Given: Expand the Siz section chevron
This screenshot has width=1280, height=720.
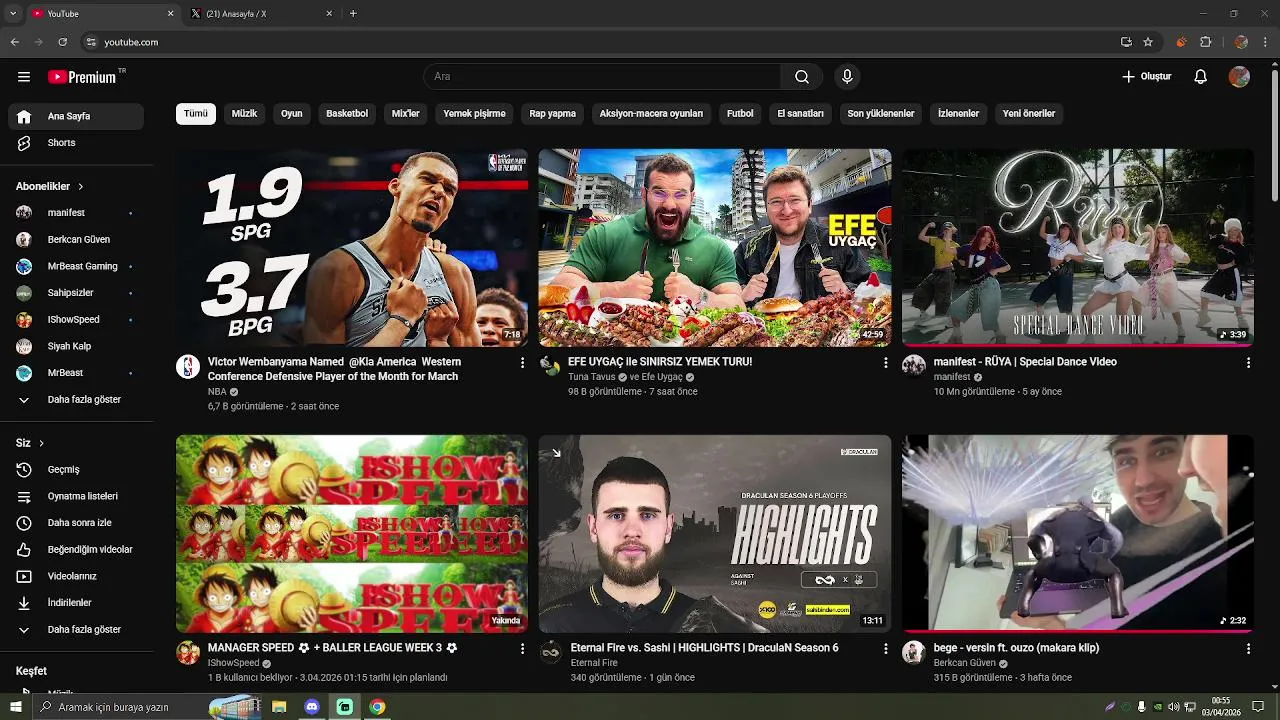Looking at the screenshot, I should coord(41,443).
